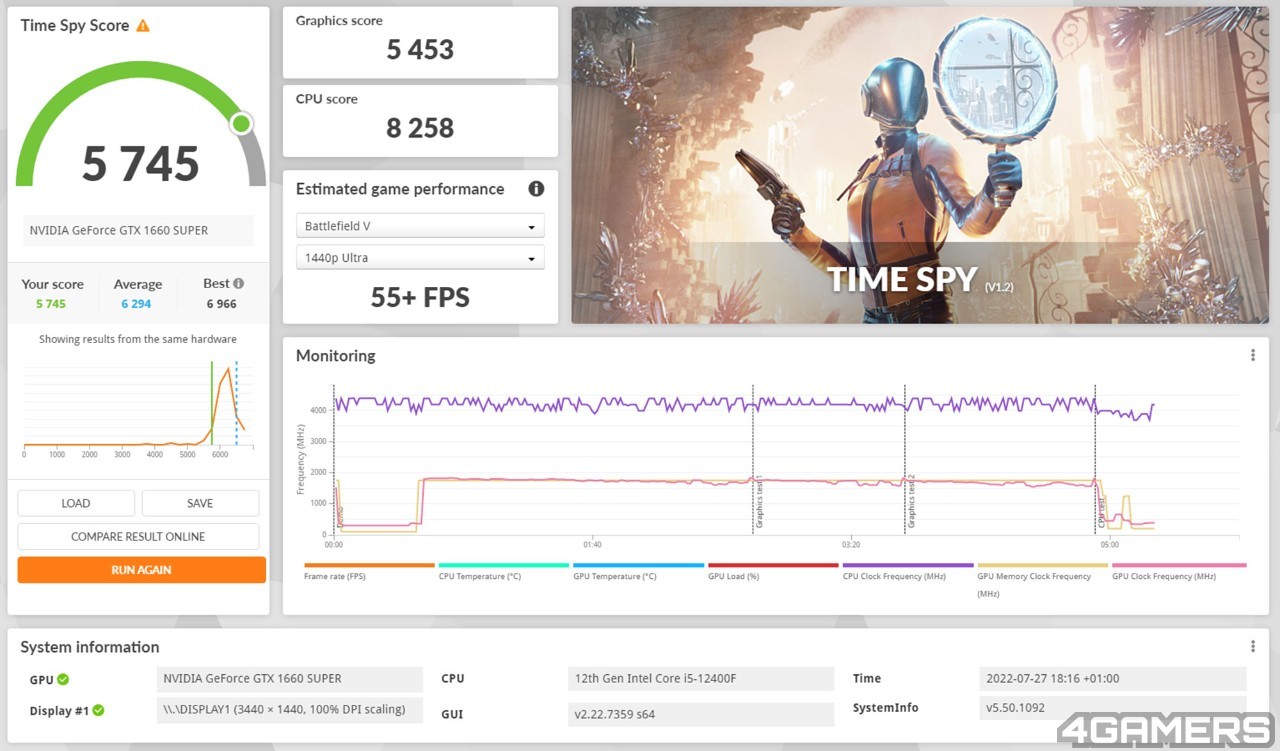Click Your score value 5 745
The width and height of the screenshot is (1280, 751).
51,304
